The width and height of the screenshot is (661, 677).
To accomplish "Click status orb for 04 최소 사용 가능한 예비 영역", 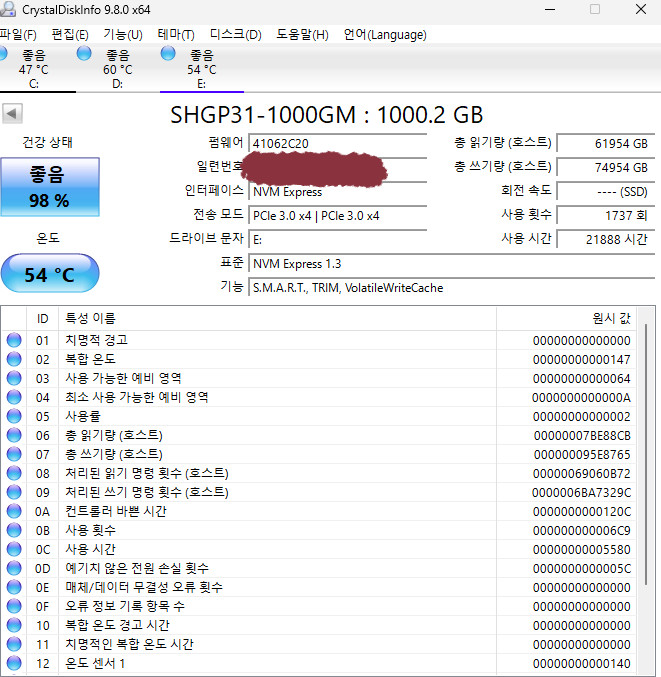I will coord(14,397).
